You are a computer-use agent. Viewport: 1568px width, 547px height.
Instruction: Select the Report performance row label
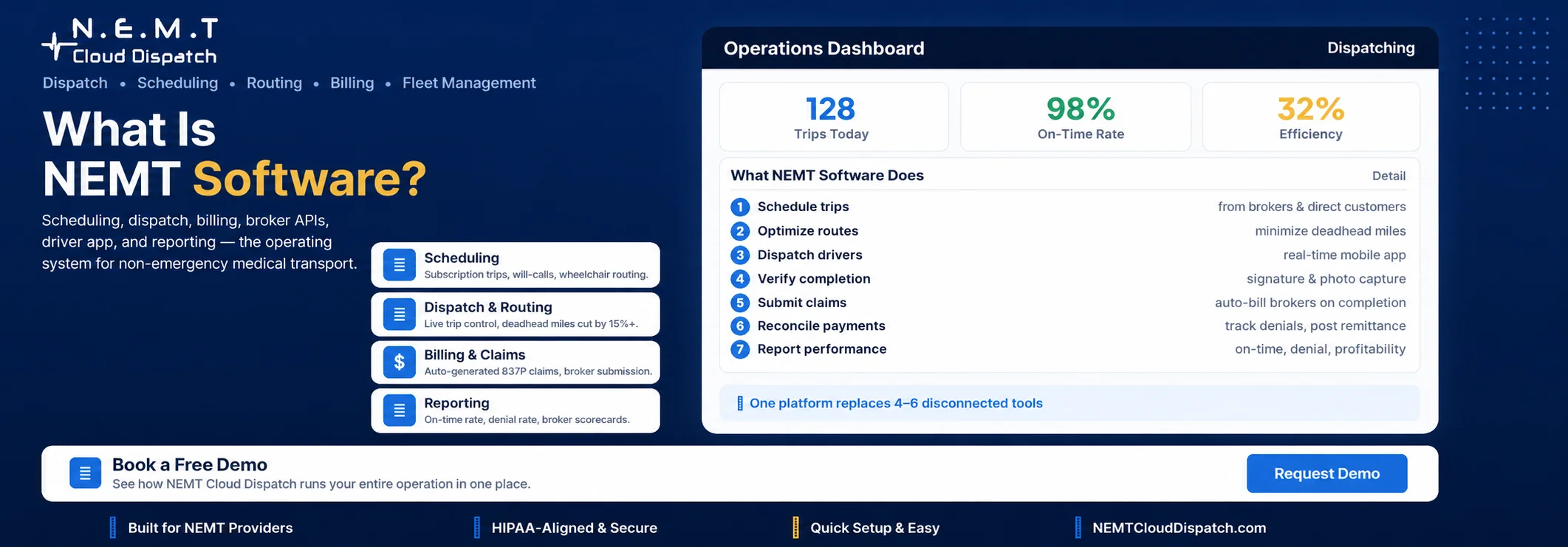tap(821, 348)
